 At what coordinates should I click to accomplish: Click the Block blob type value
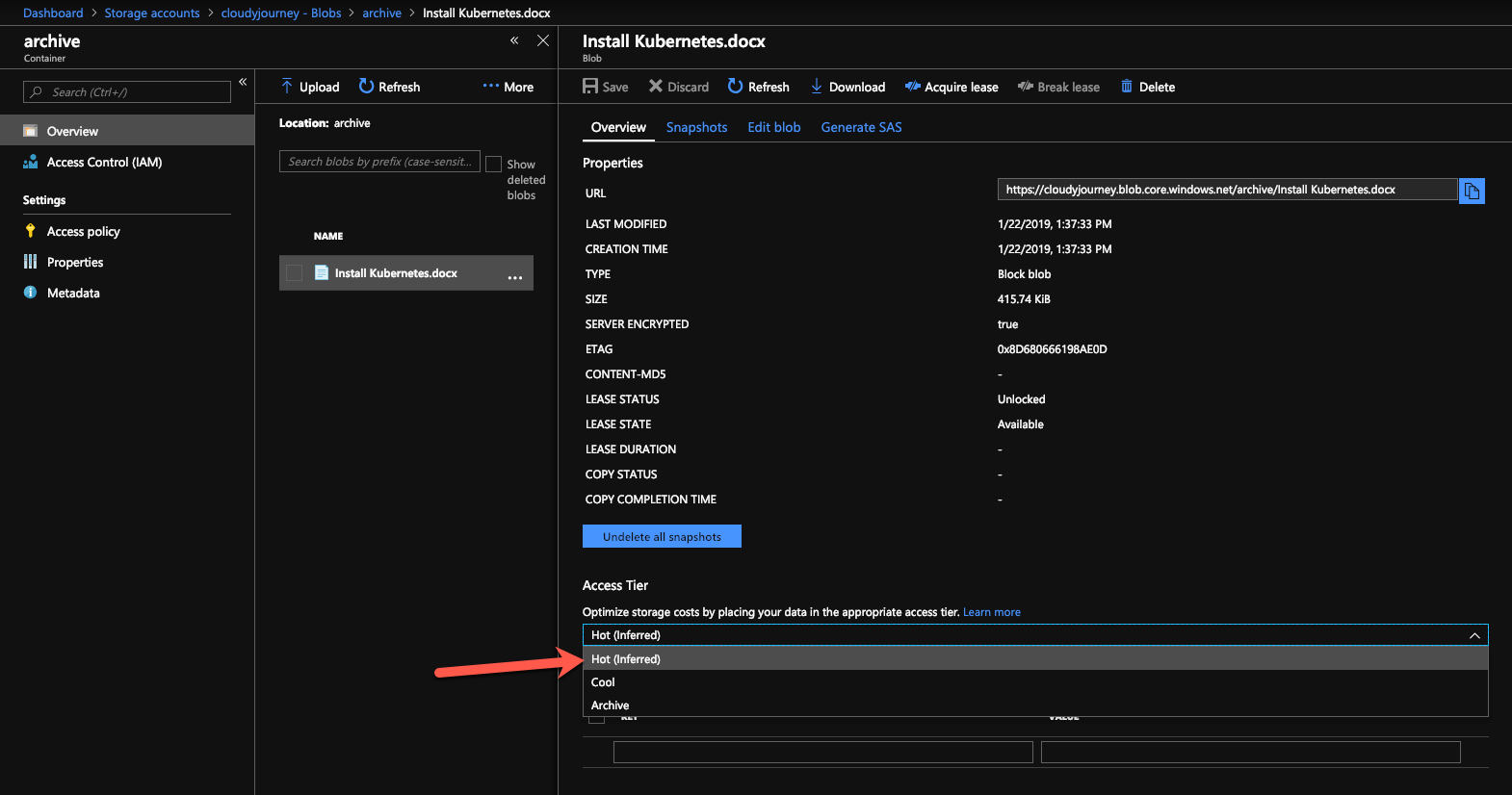click(x=1025, y=274)
